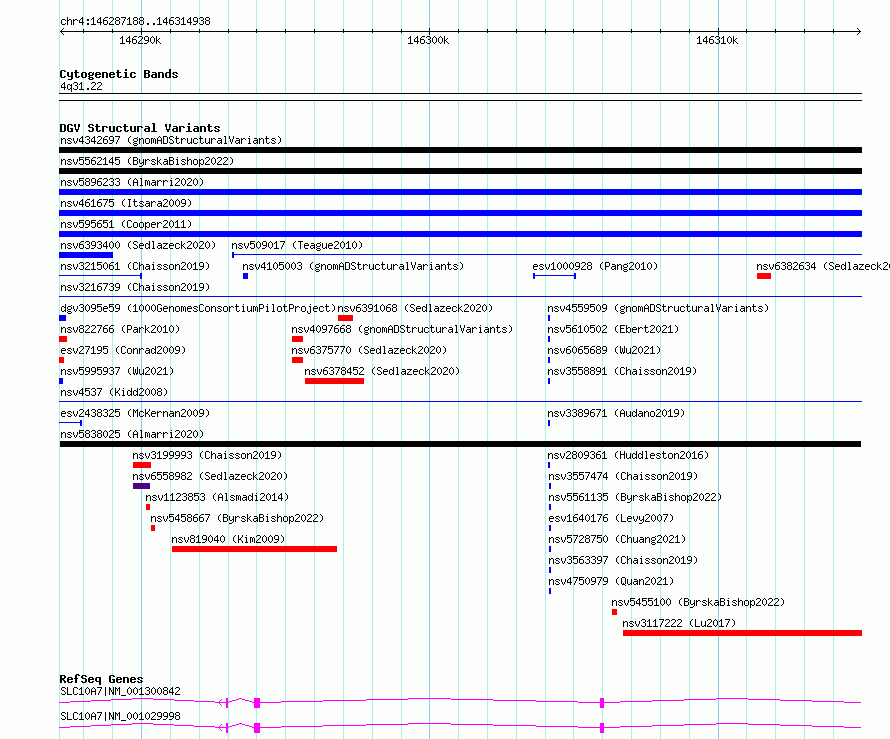Open nsv3557474 (Chaisson2019) variant

tap(622, 476)
